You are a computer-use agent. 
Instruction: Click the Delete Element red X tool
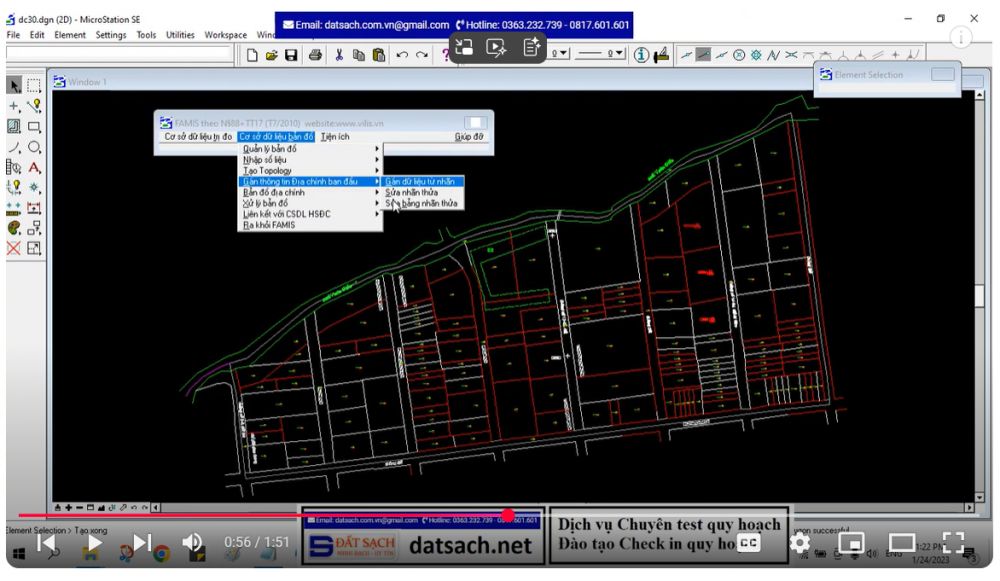click(x=14, y=248)
